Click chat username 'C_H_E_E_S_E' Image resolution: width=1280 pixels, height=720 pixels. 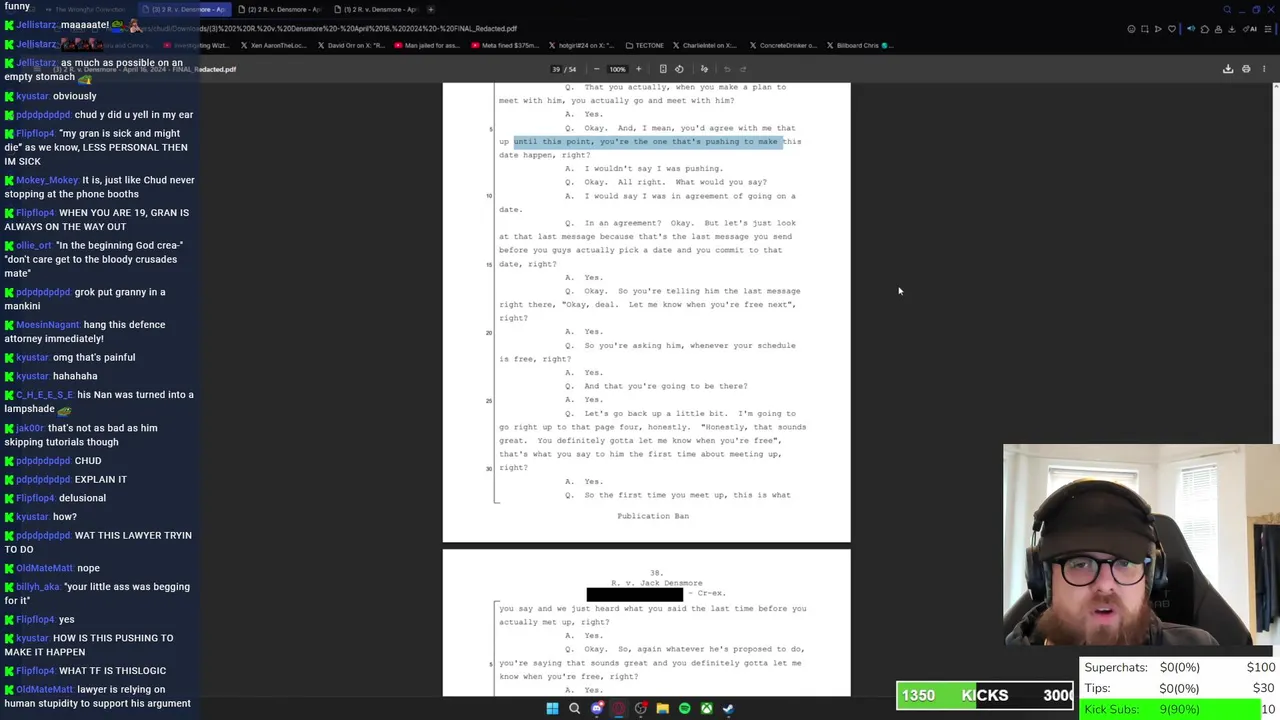pos(44,395)
